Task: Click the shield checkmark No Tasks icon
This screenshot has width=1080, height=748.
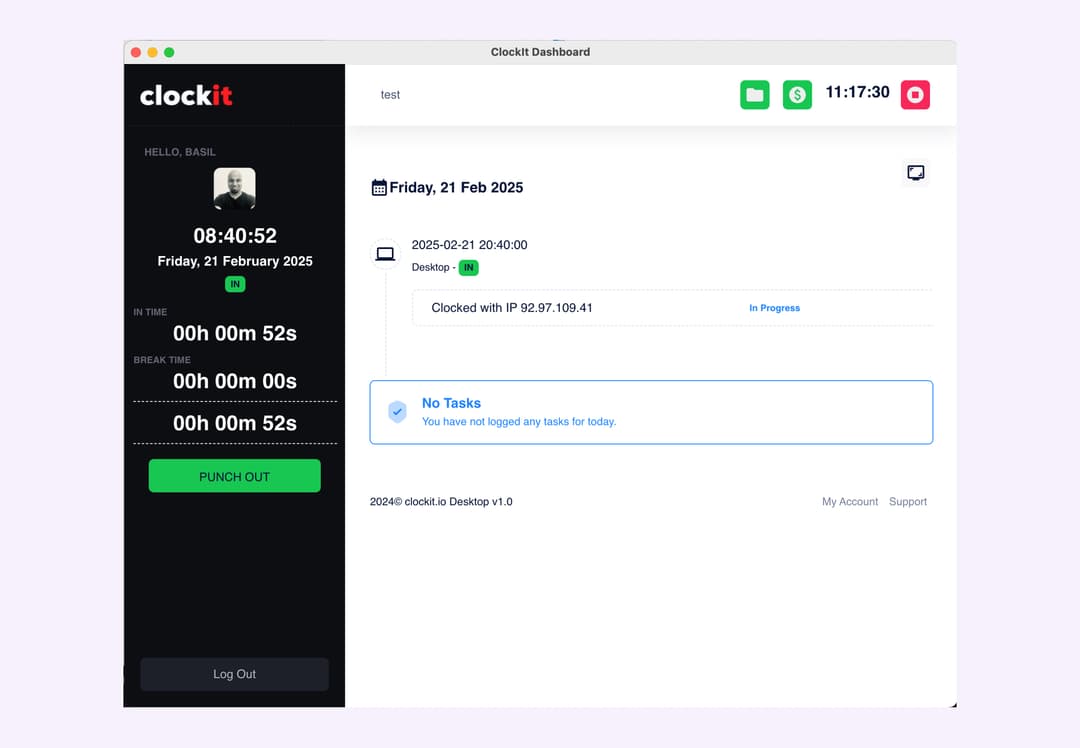Action: point(397,411)
